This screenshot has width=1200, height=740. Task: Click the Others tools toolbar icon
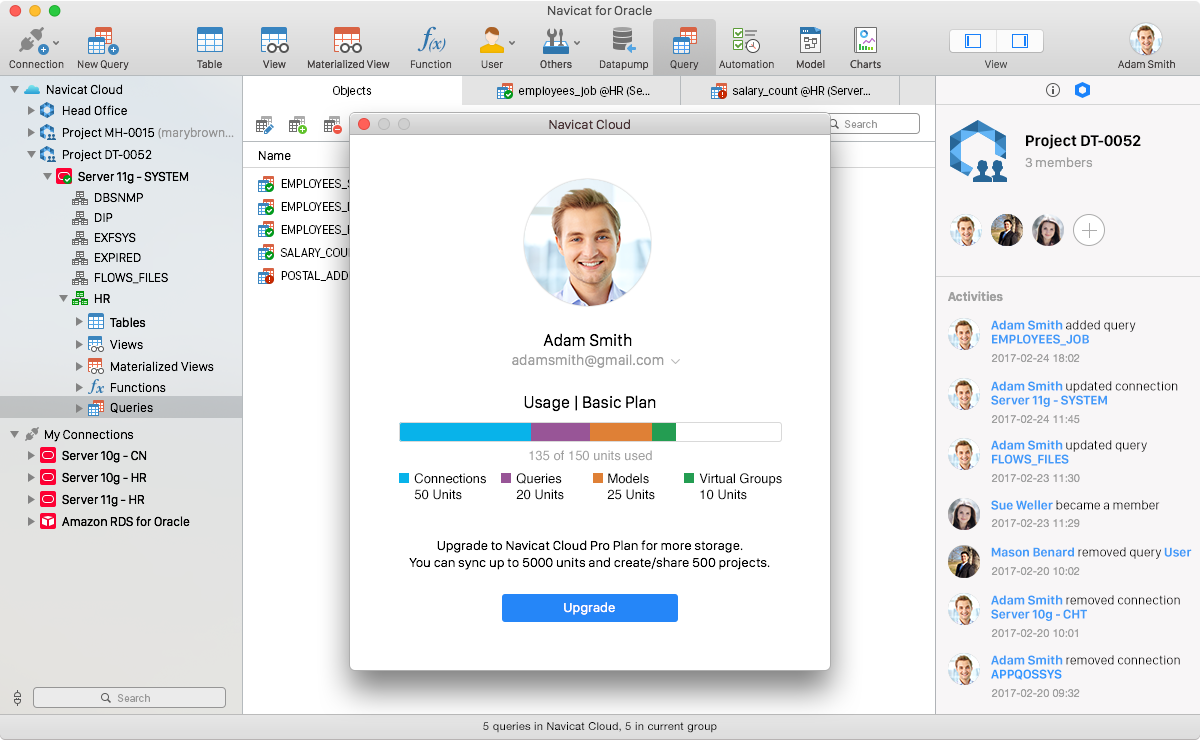click(556, 47)
